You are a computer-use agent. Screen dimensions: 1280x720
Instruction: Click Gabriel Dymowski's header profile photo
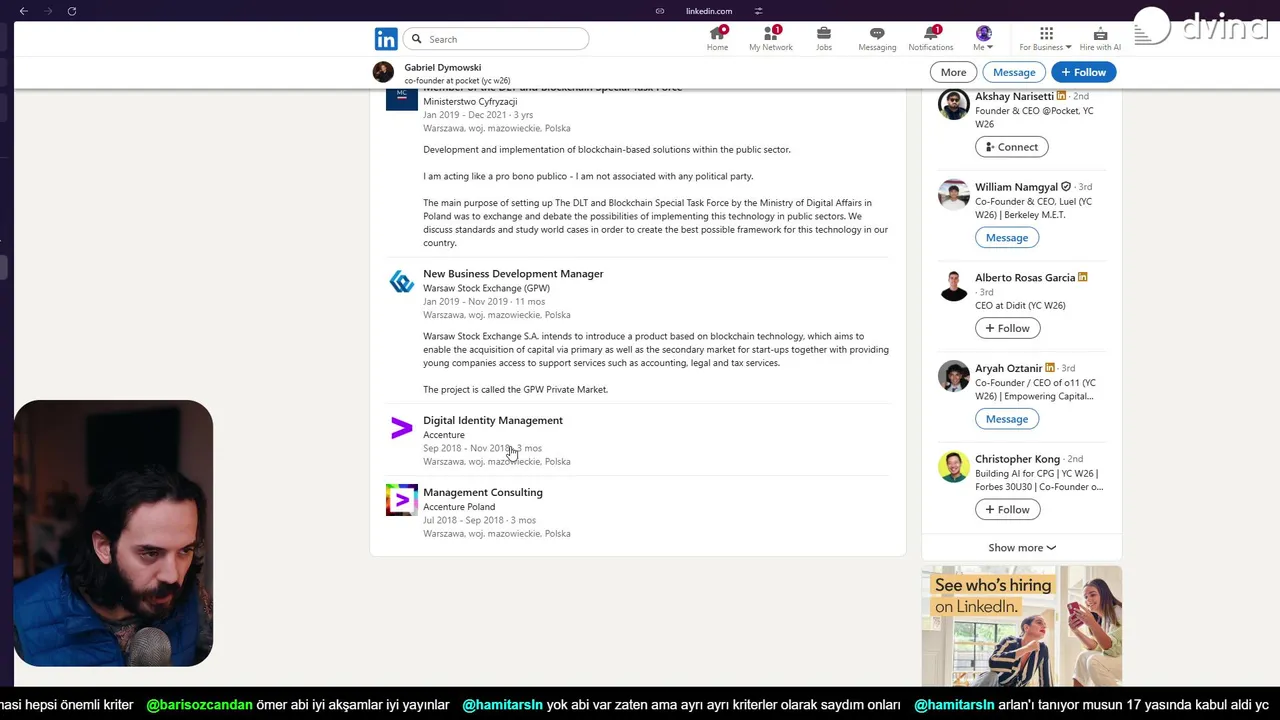point(383,72)
